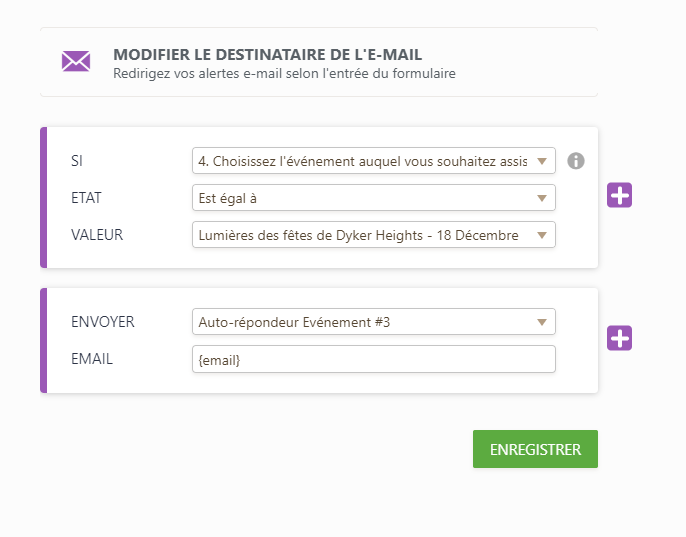This screenshot has height=537, width=686.
Task: Expand the ETAT 'Est égal à' dropdown
Action: click(x=374, y=198)
